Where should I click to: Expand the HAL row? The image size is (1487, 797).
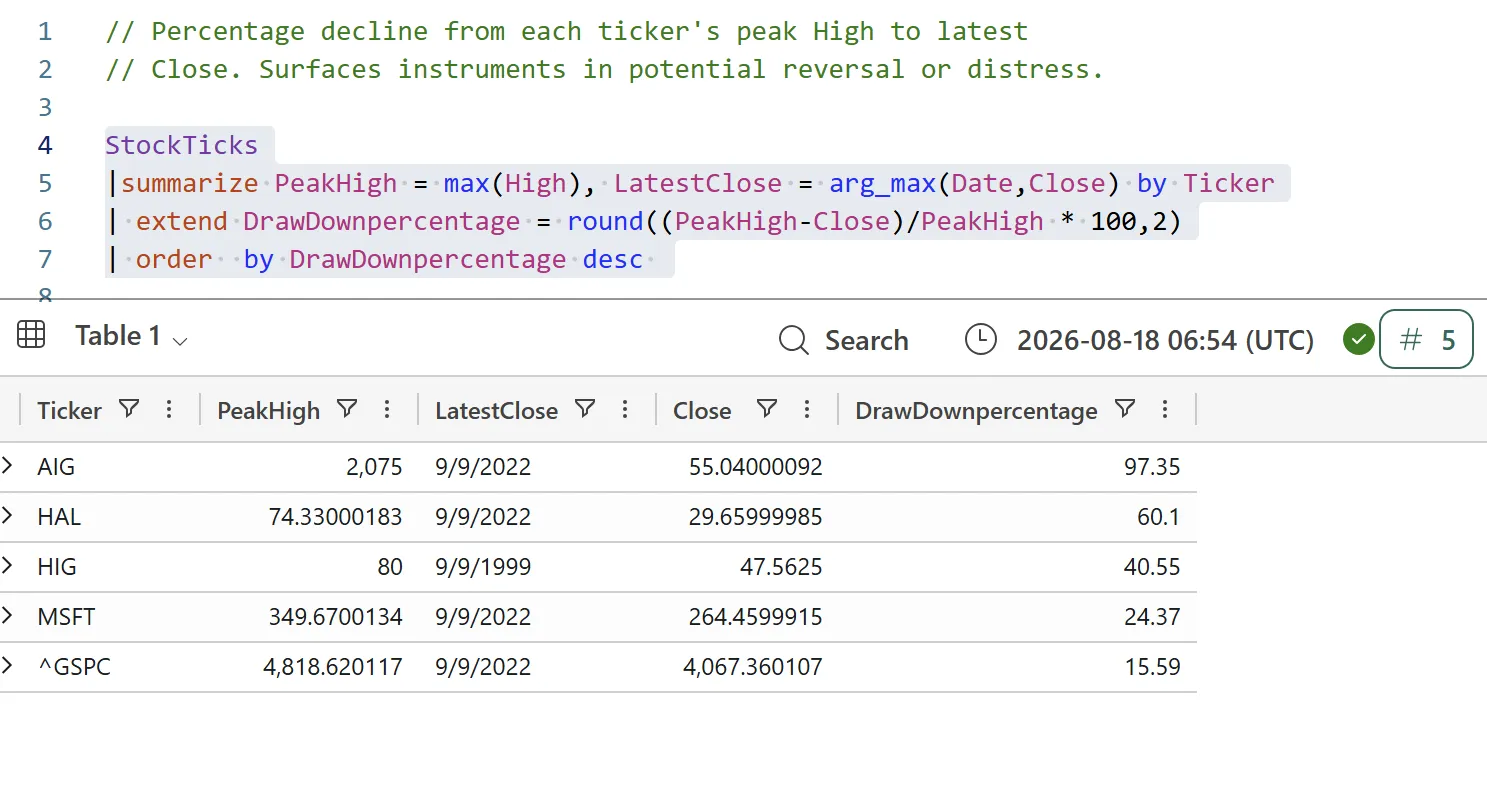click(8, 516)
